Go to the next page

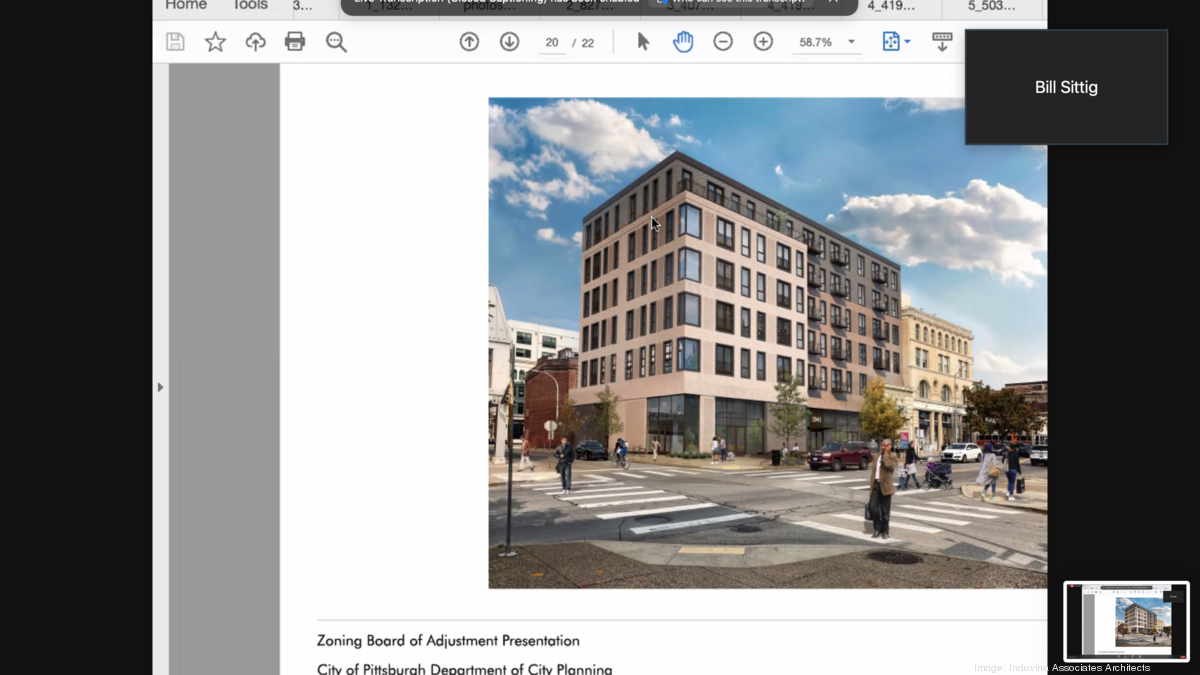(x=509, y=41)
